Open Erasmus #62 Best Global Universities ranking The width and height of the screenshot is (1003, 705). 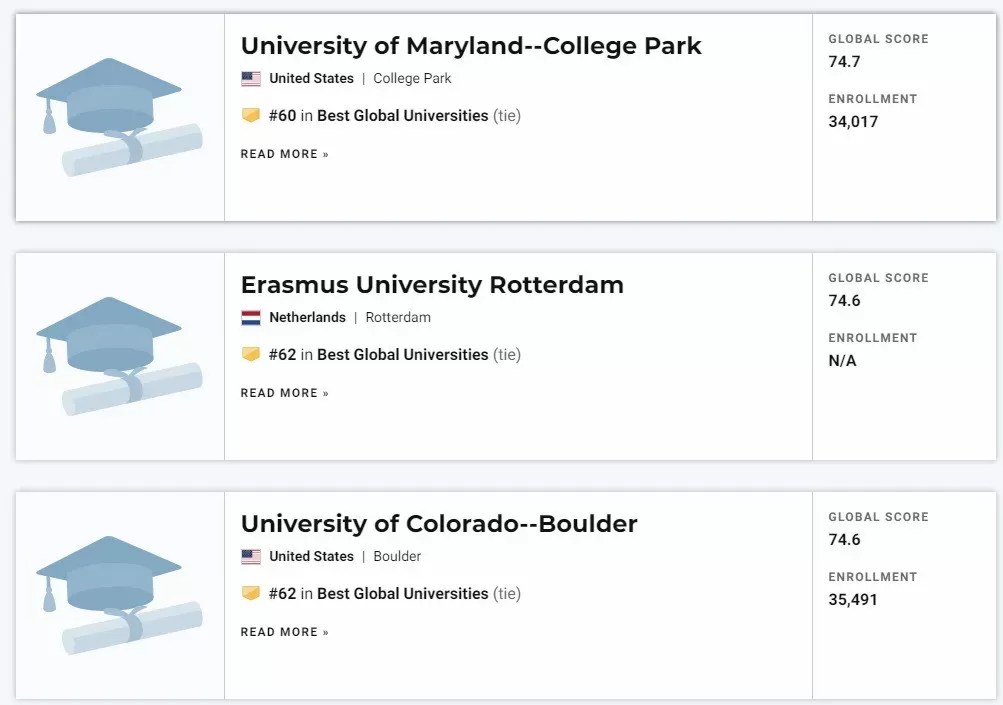tap(395, 354)
